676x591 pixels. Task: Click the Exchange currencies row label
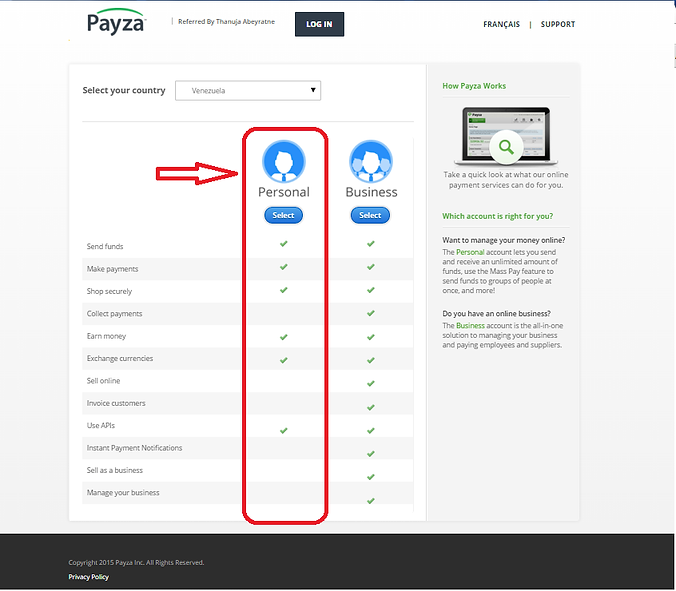tap(120, 359)
